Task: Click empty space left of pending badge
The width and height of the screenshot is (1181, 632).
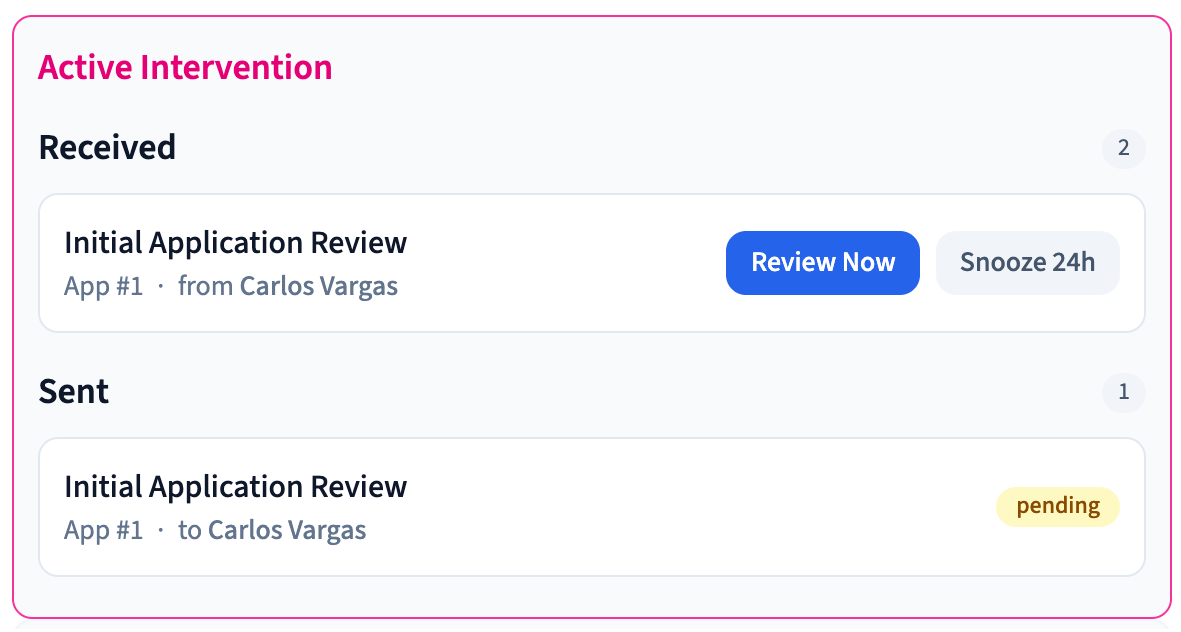Action: [x=700, y=507]
